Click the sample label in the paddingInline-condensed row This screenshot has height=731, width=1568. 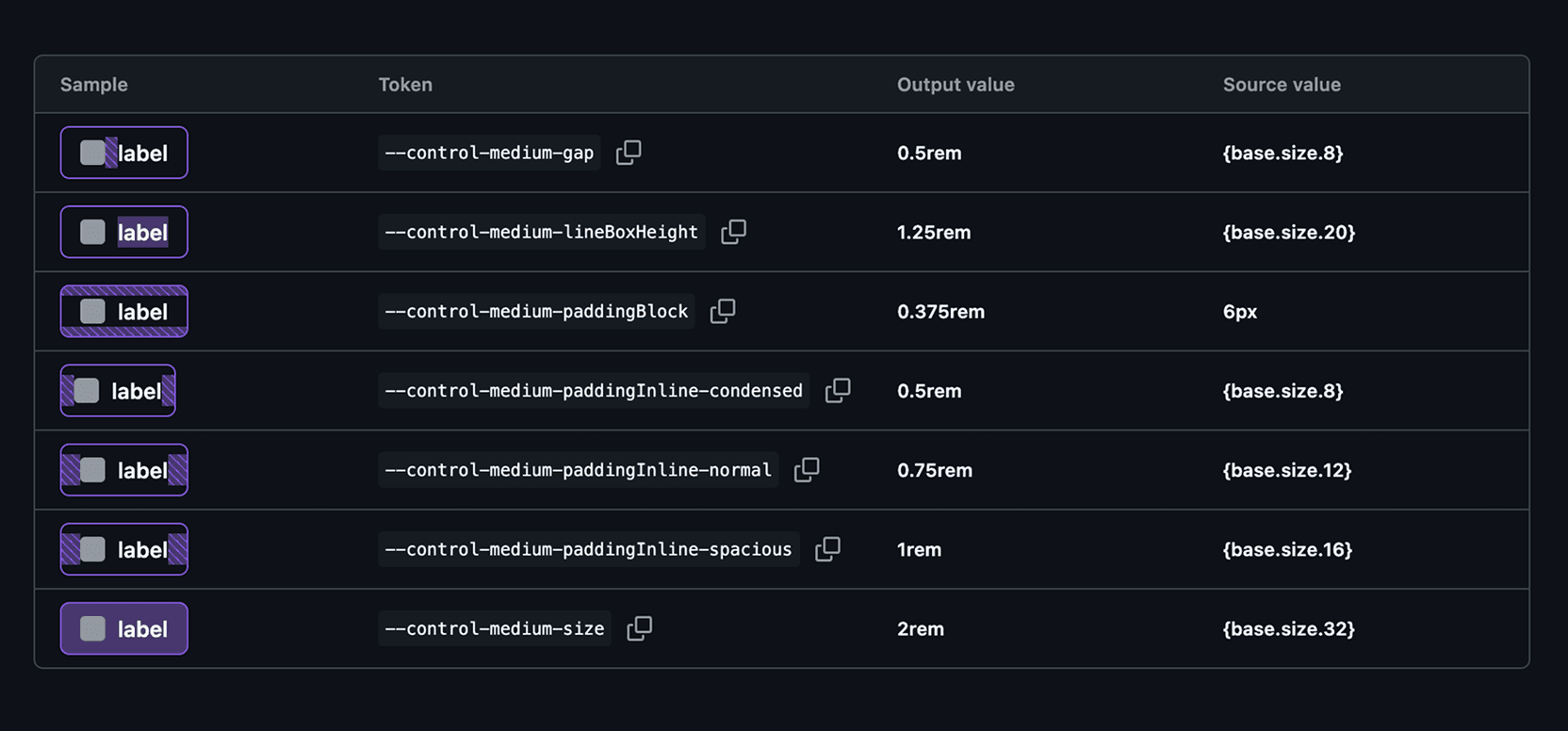(x=118, y=390)
